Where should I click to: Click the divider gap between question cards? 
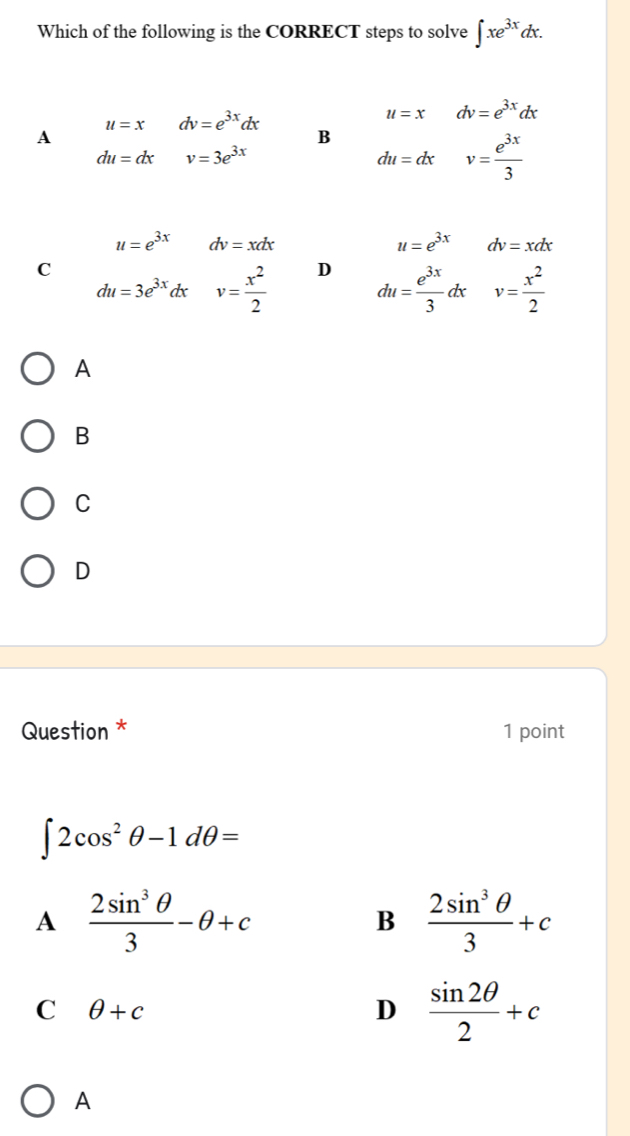point(315,657)
